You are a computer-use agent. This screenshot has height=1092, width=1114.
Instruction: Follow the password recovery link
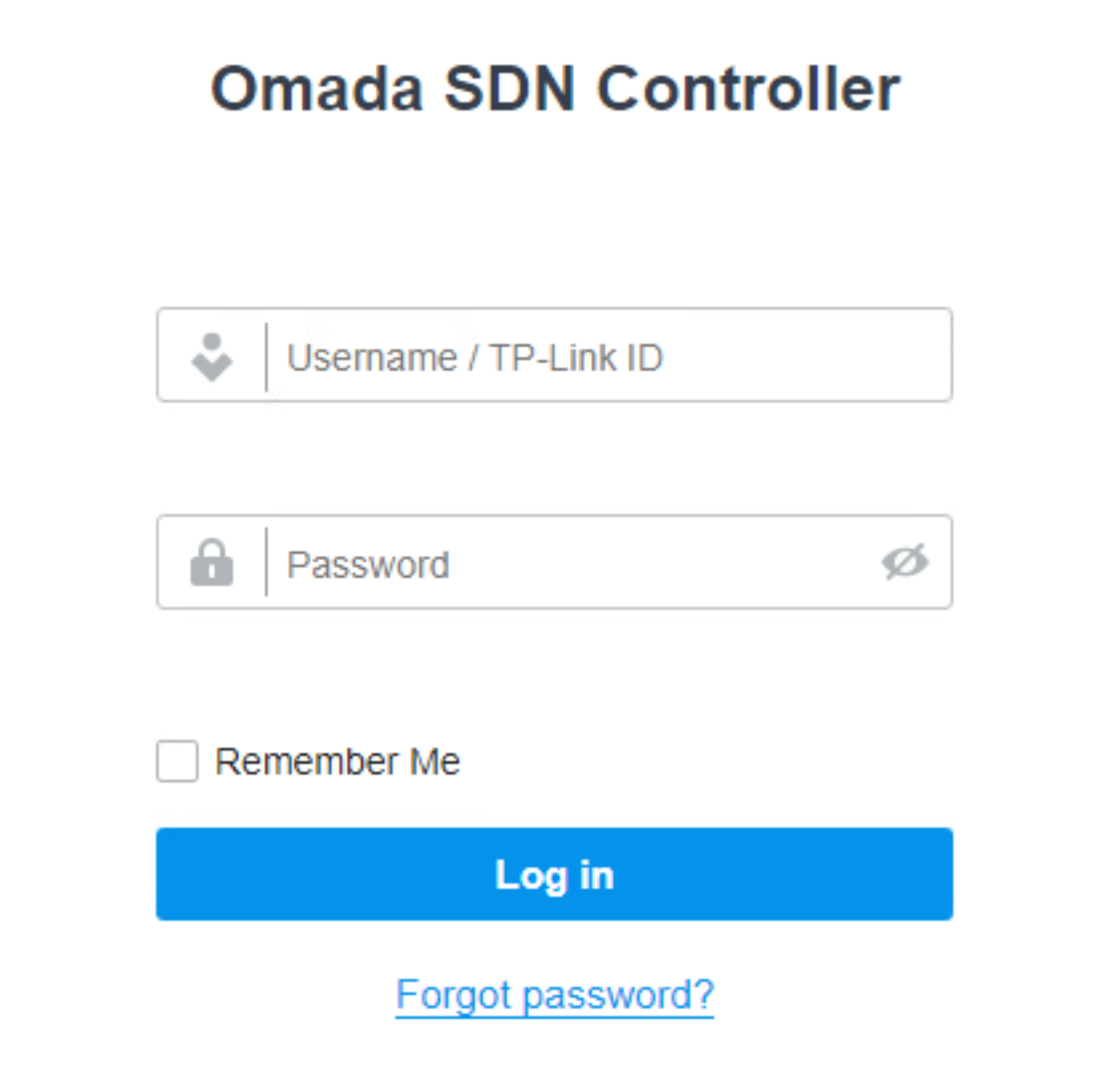click(554, 994)
